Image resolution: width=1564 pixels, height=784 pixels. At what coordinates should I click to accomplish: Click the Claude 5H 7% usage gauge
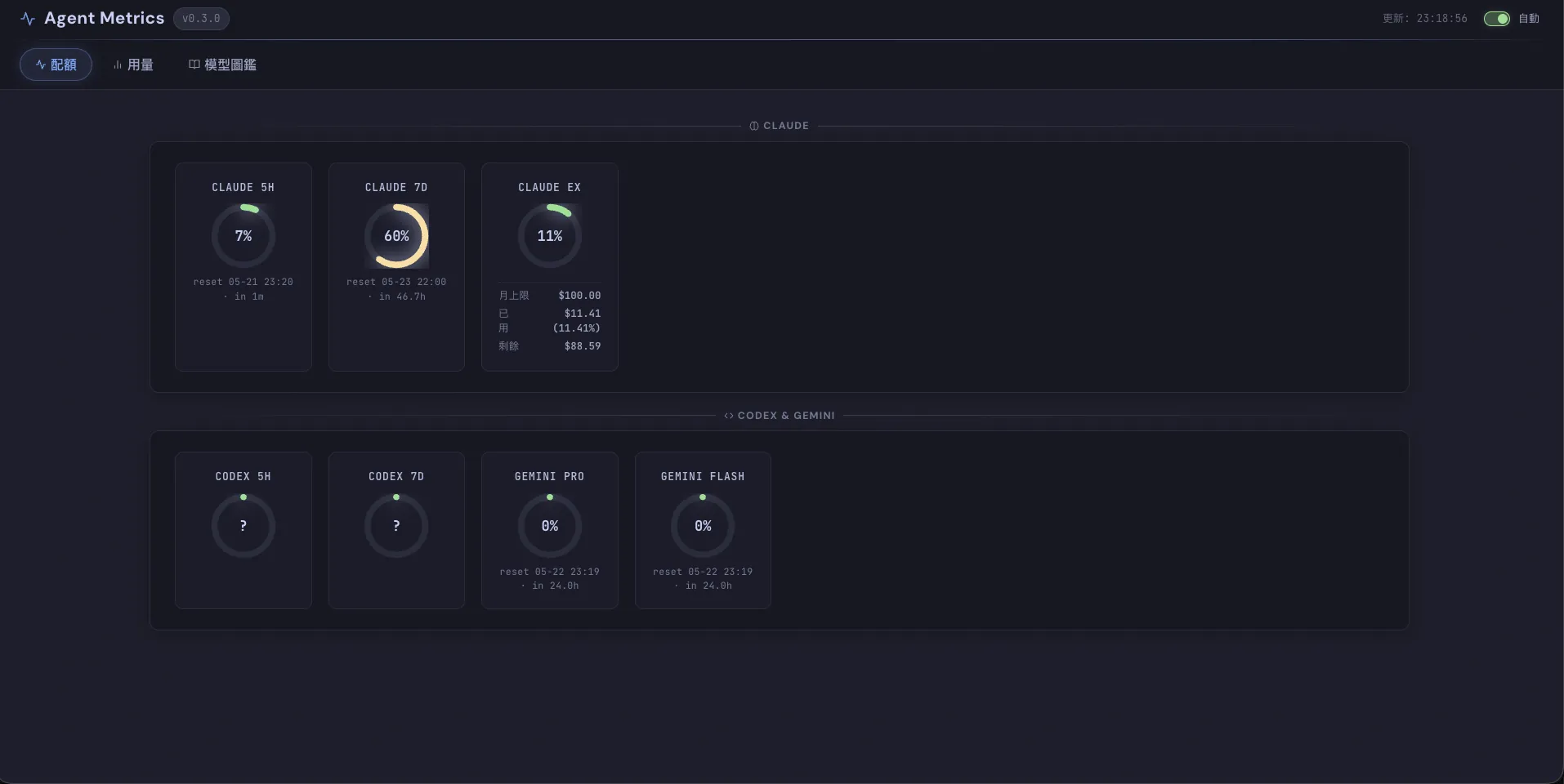244,236
